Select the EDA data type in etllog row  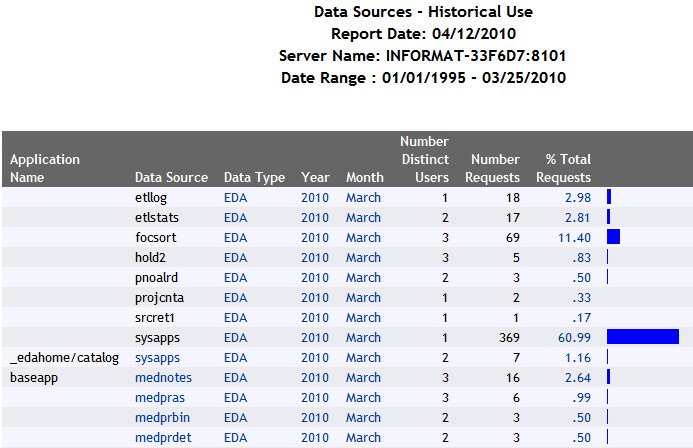click(x=235, y=198)
